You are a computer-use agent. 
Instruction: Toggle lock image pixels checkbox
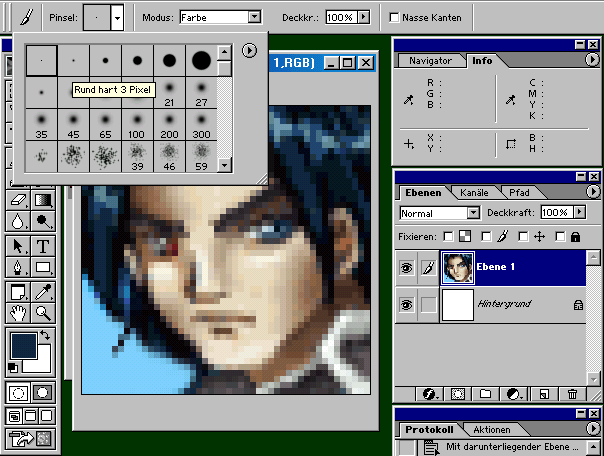pyautogui.click(x=486, y=236)
